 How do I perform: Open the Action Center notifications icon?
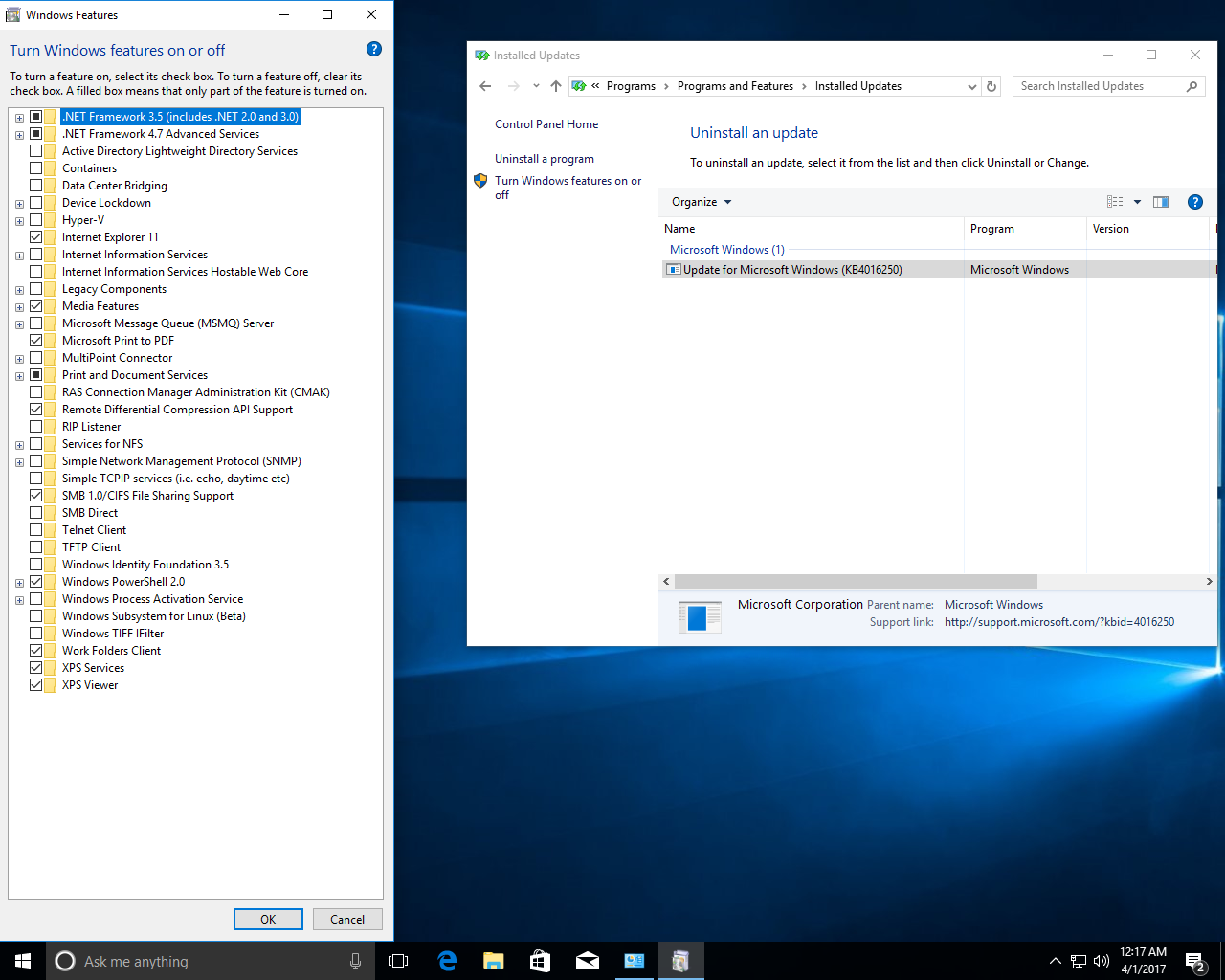click(x=1194, y=961)
